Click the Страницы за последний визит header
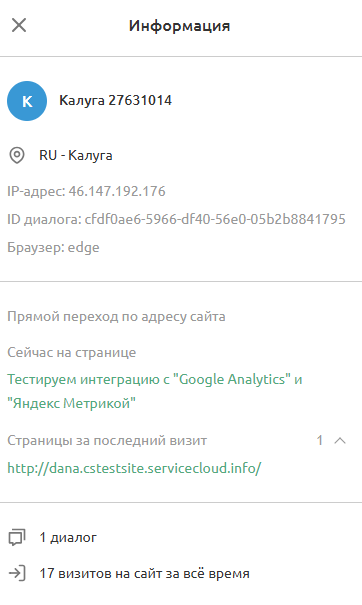The height and width of the screenshot is (605, 362). 107,440
